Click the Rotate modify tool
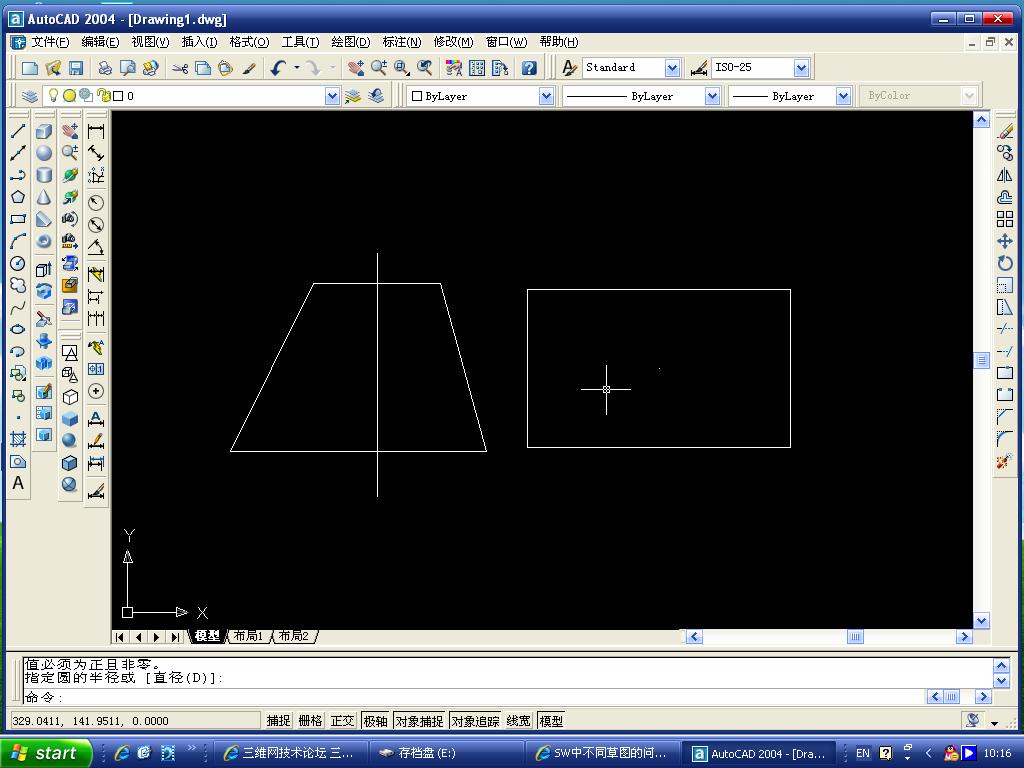1024x768 pixels. click(1005, 263)
